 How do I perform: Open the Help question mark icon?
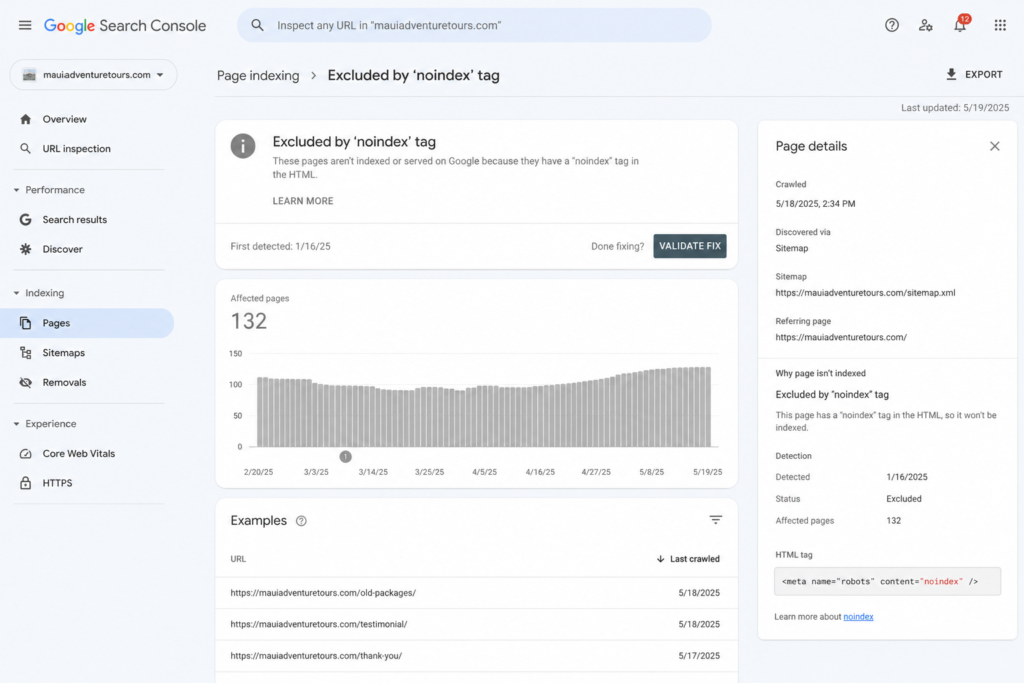[x=891, y=25]
